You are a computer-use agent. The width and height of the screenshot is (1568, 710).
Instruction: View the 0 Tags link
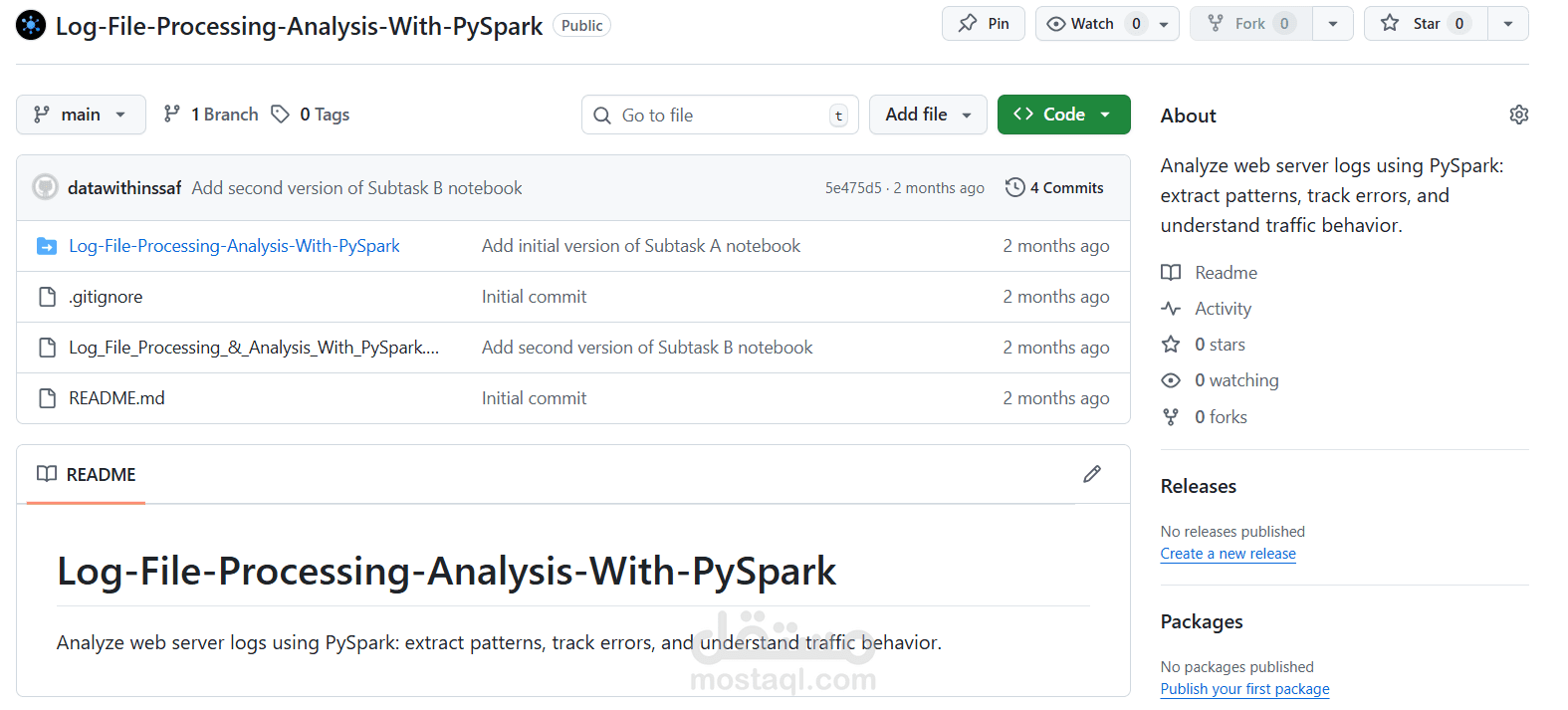pyautogui.click(x=311, y=115)
